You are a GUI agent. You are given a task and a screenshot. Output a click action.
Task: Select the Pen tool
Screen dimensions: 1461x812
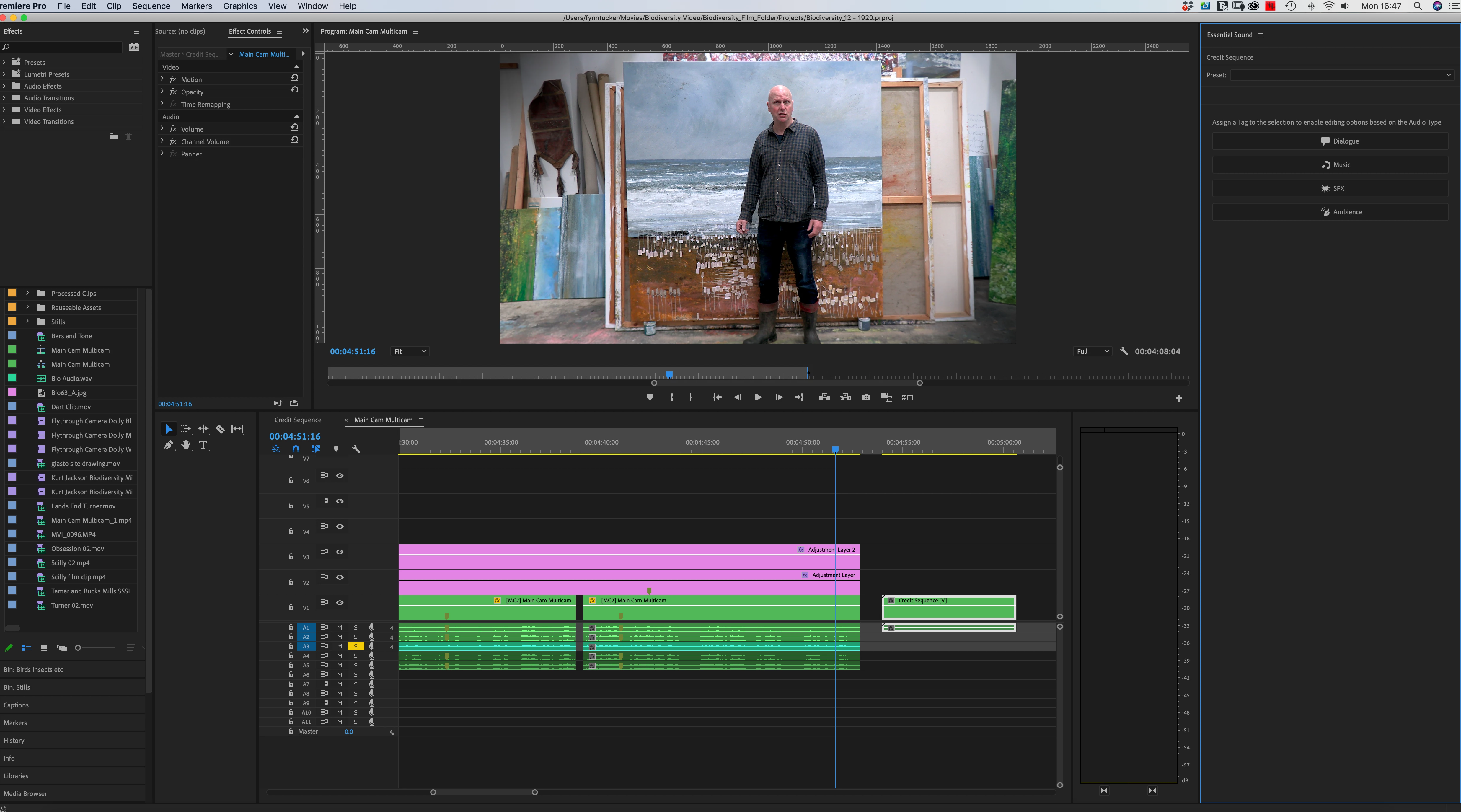tap(168, 445)
